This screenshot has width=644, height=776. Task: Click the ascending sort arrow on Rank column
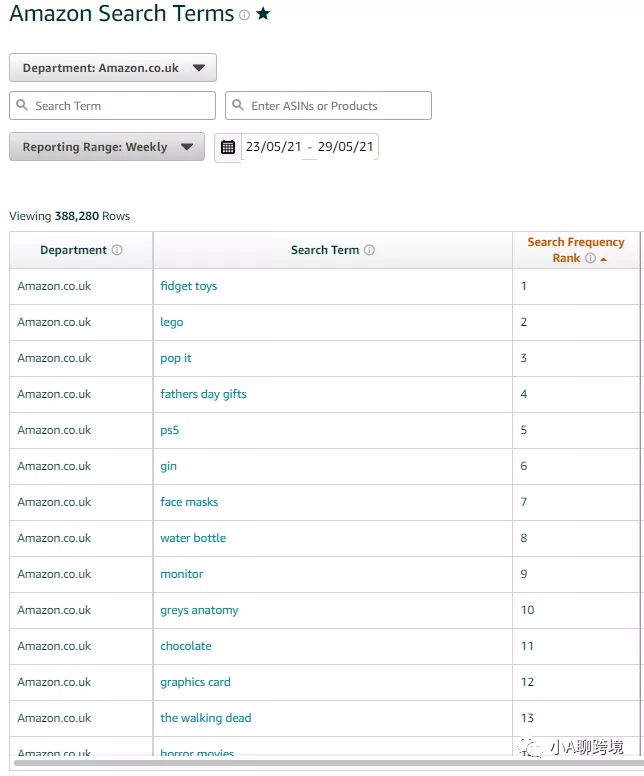point(603,259)
